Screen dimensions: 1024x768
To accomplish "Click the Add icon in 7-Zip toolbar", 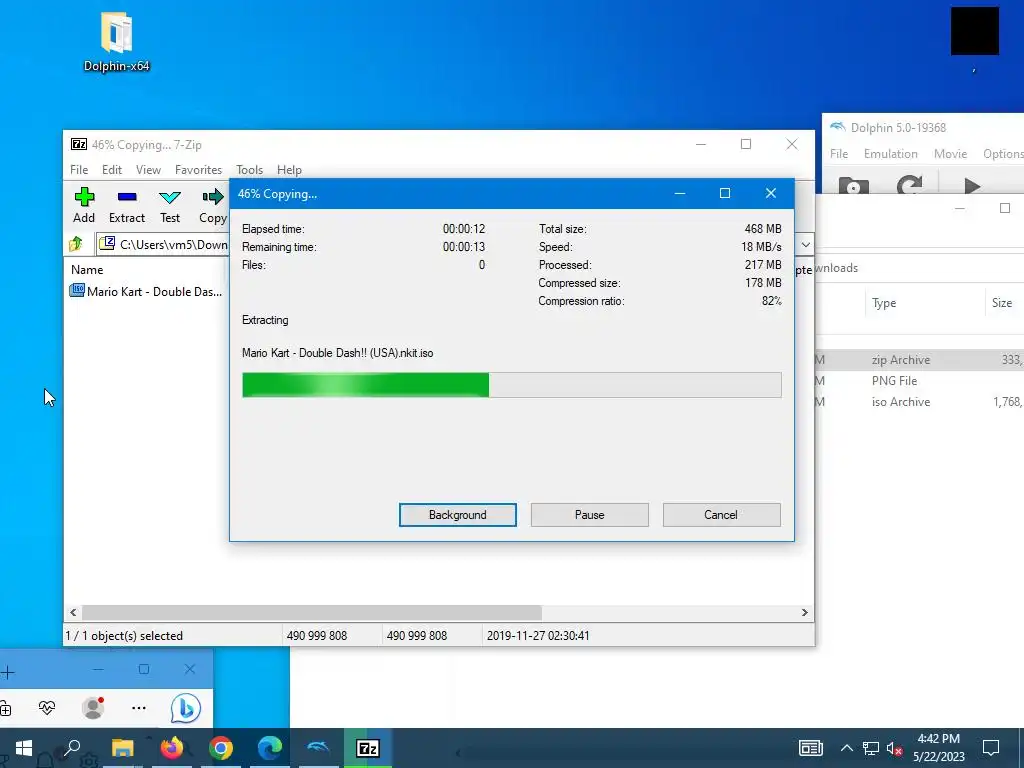I will coord(84,197).
